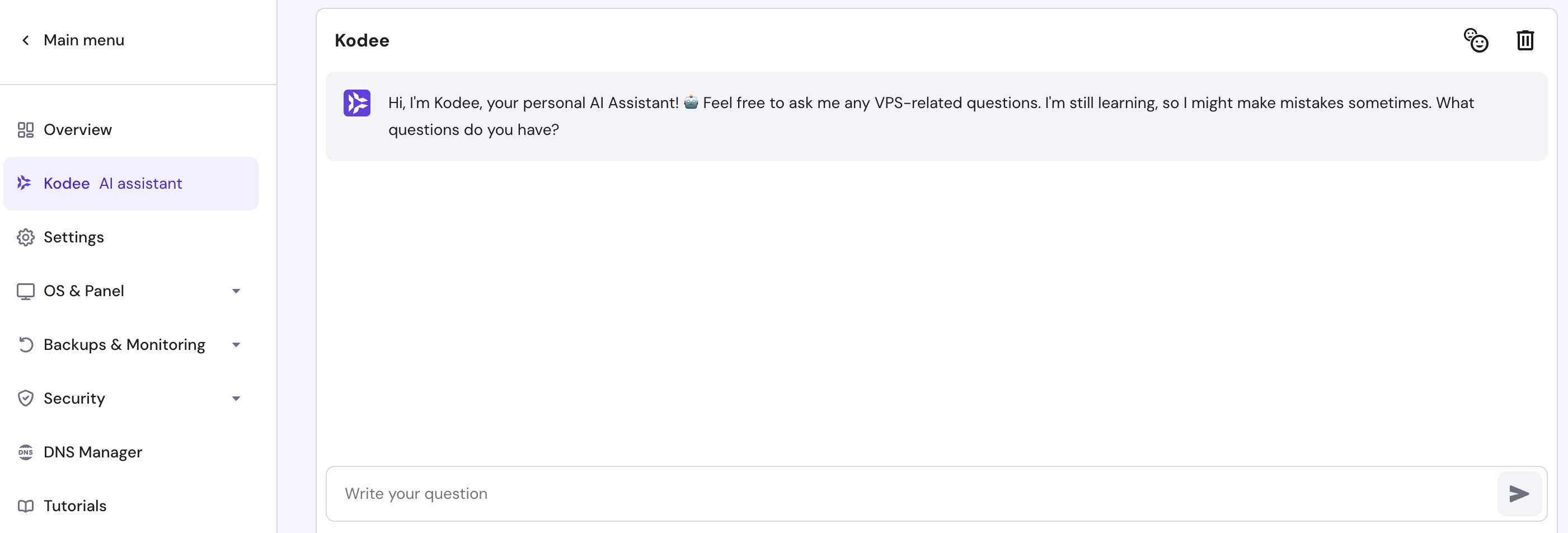Click the Security shield icon
Screen dimensions: 1568x533
pos(26,399)
